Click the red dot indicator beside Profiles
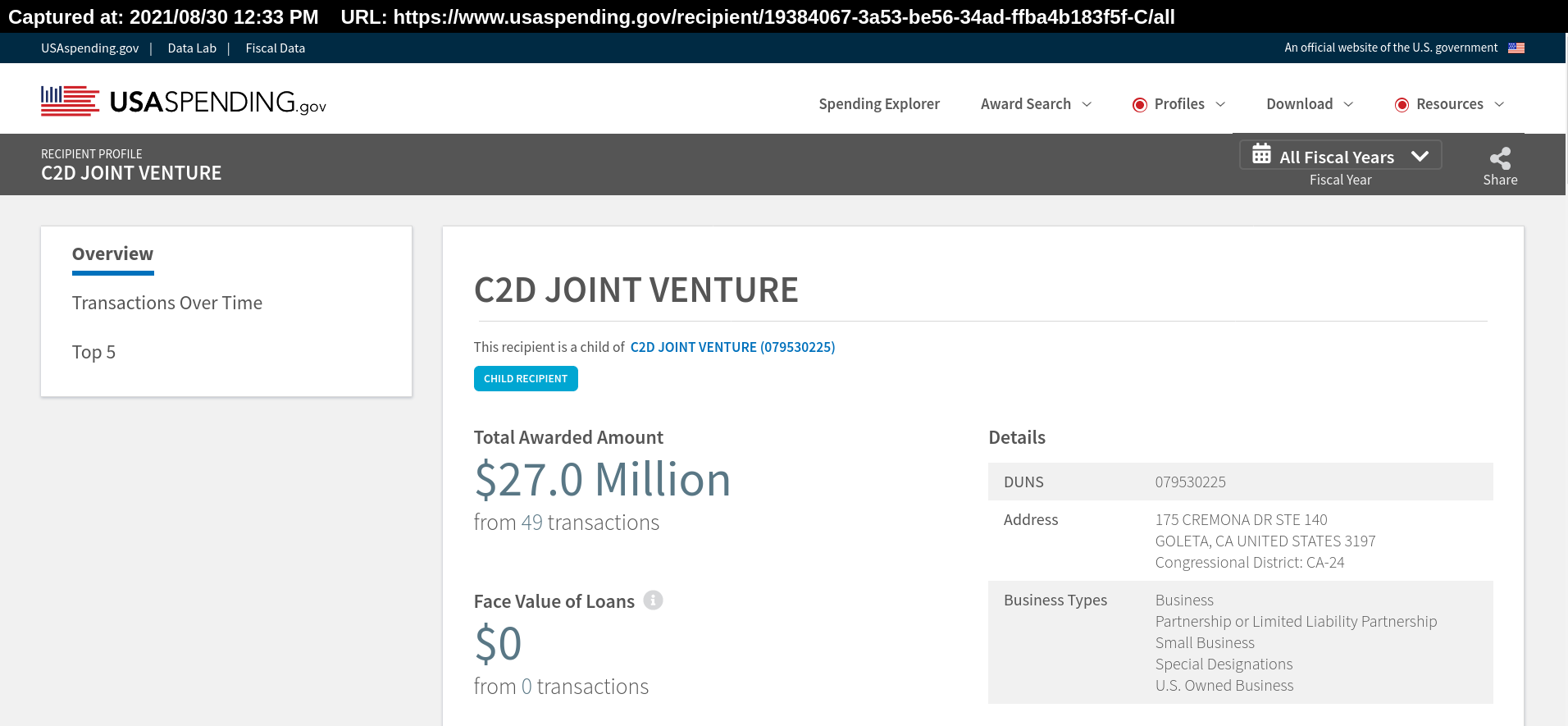 pos(1139,105)
